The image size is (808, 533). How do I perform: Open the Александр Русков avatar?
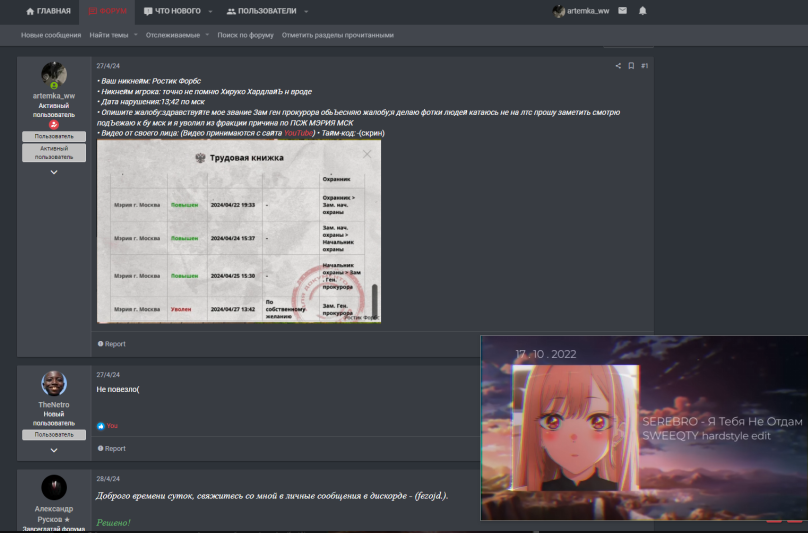point(54,488)
